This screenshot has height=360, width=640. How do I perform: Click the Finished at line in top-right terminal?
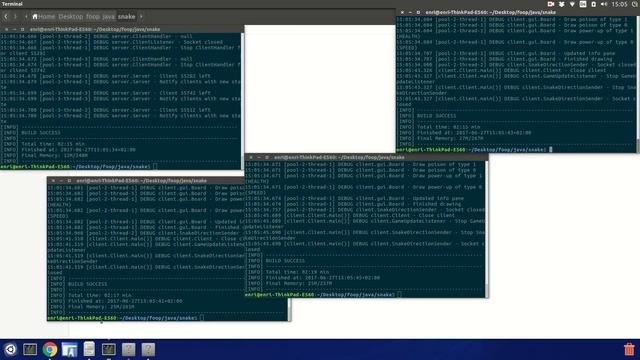pyautogui.click(x=464, y=133)
